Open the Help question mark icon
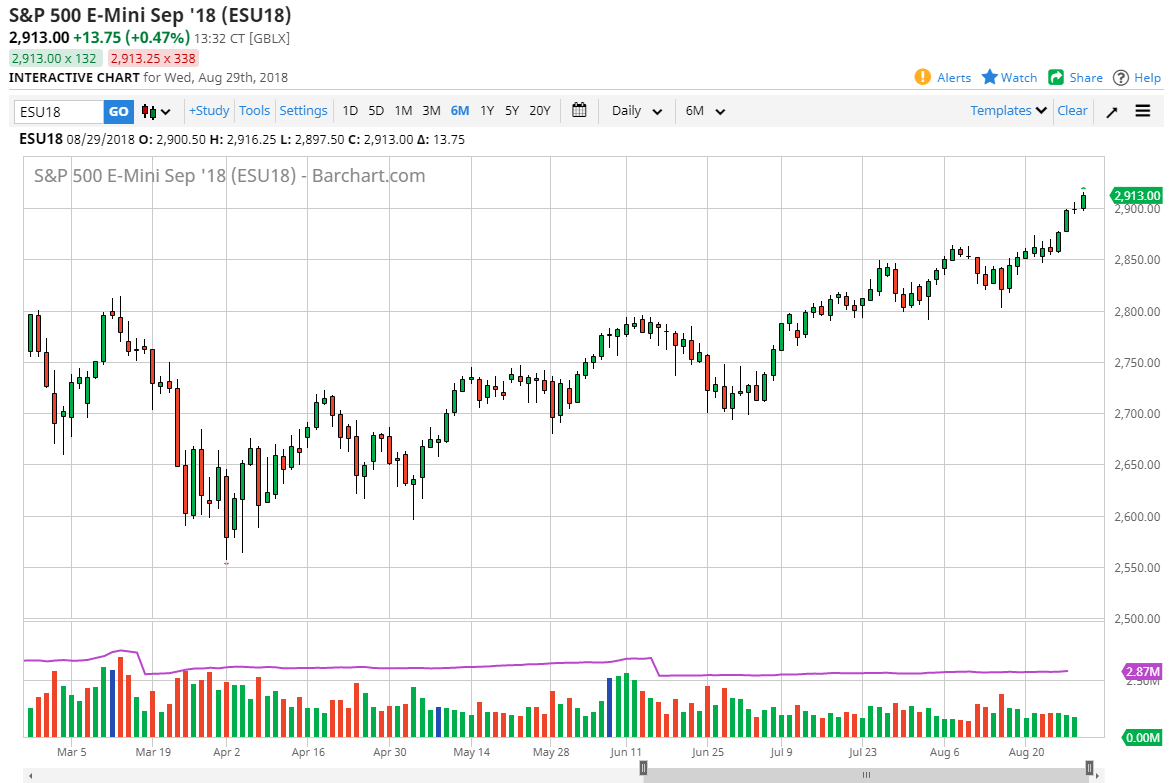The height and width of the screenshot is (783, 1174). (1121, 77)
